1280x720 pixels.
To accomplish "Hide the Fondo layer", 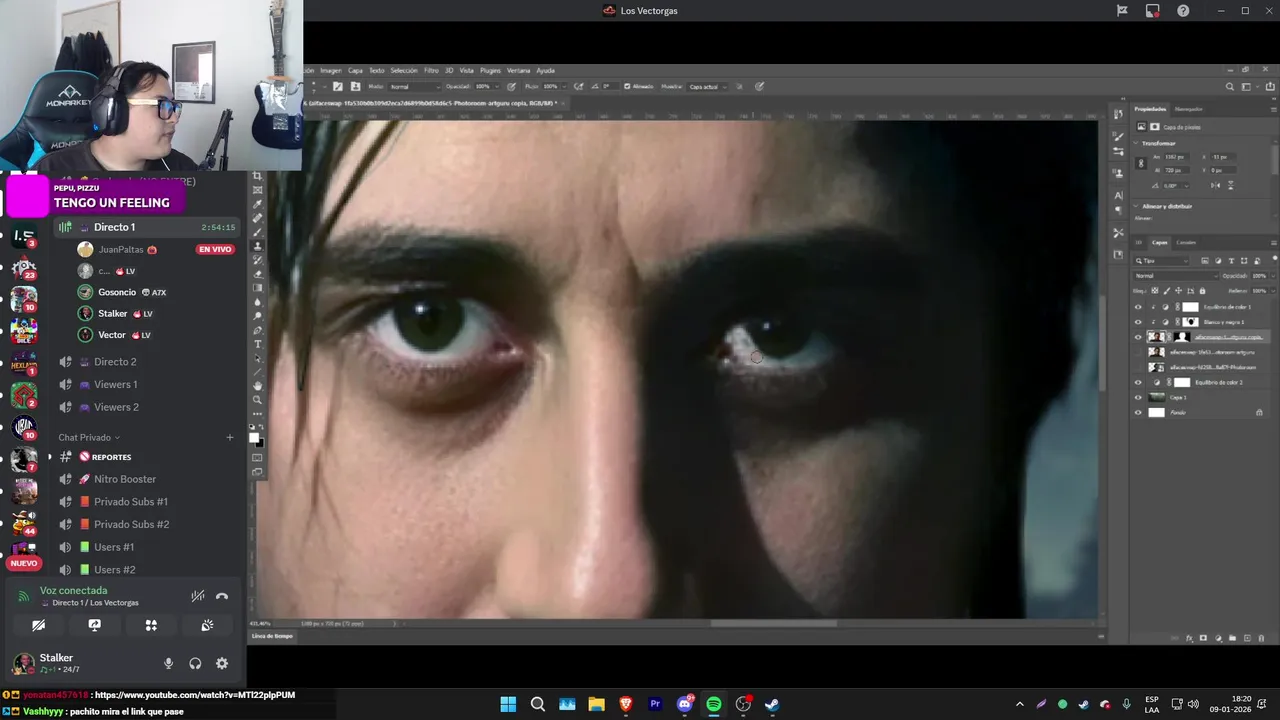I will click(1138, 412).
